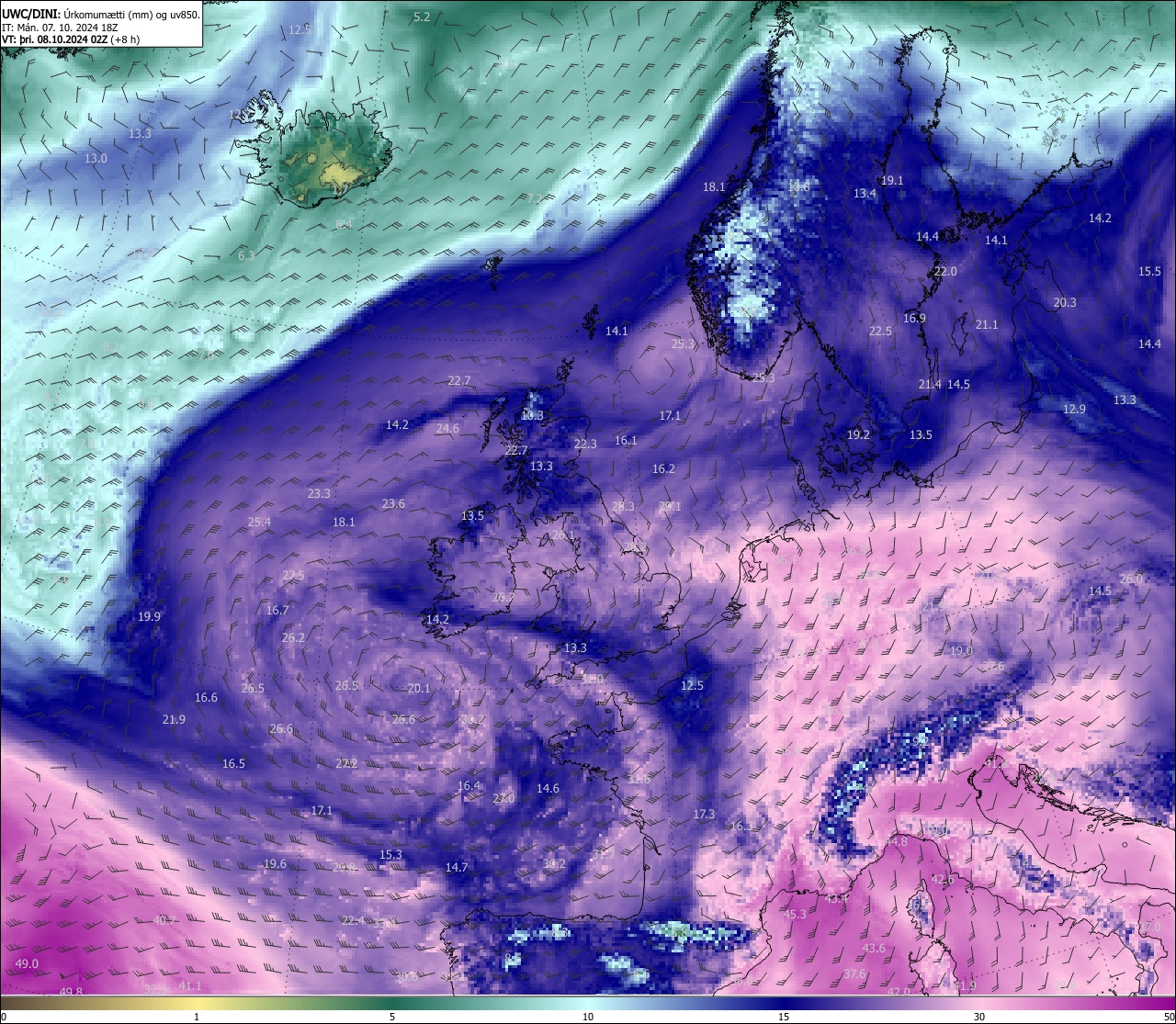Click the 23.6 value label
The width and height of the screenshot is (1176, 1024).
pyautogui.click(x=393, y=503)
